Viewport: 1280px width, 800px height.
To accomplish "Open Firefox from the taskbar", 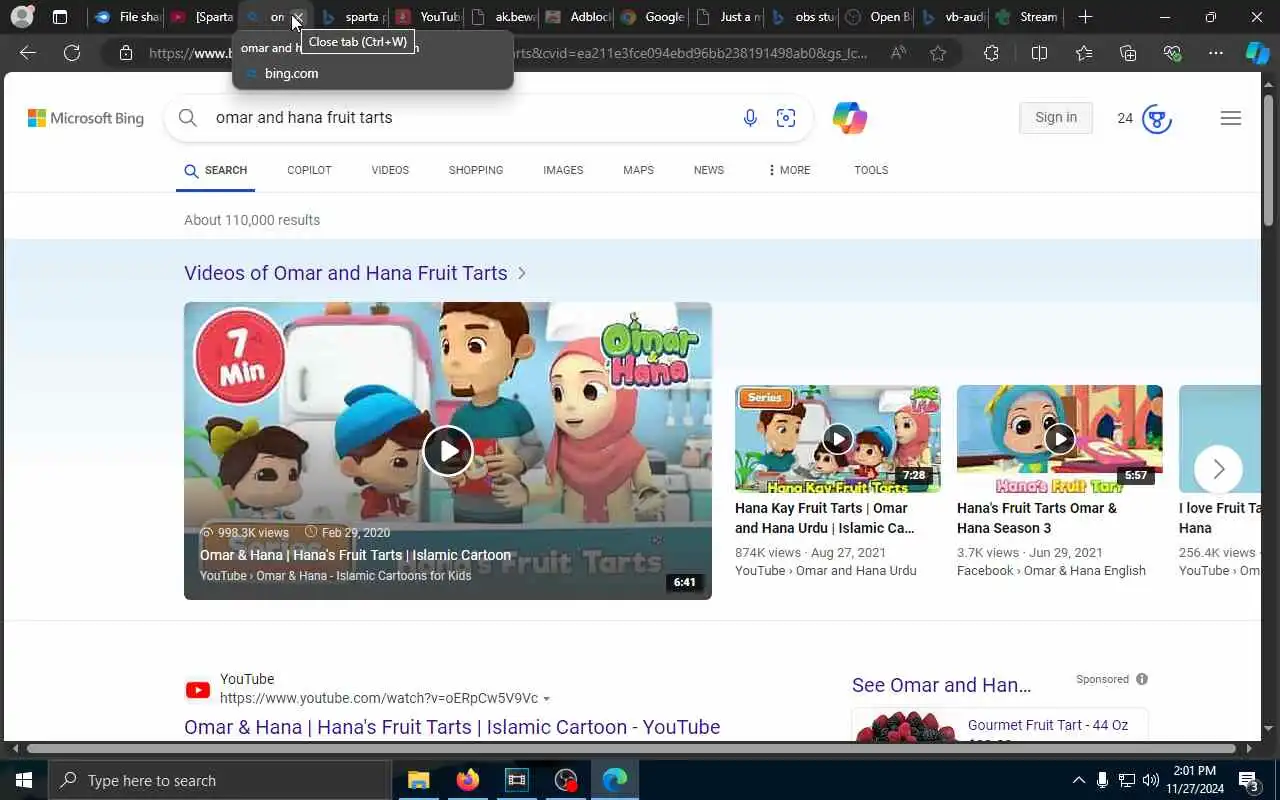I will 468,780.
